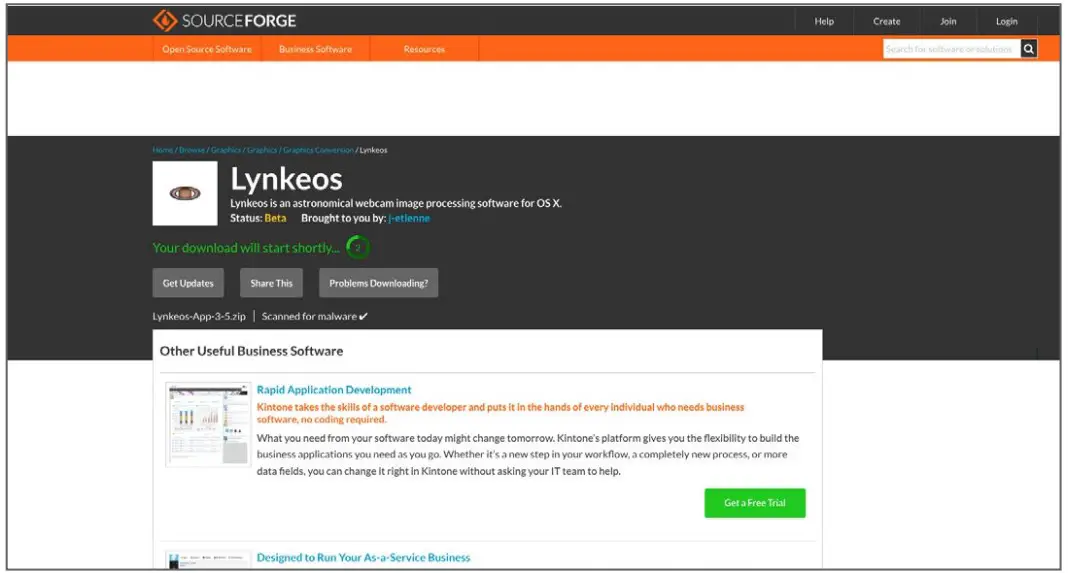Screen dimensions: 1068x573
Task: Click the Share This button
Action: (271, 283)
